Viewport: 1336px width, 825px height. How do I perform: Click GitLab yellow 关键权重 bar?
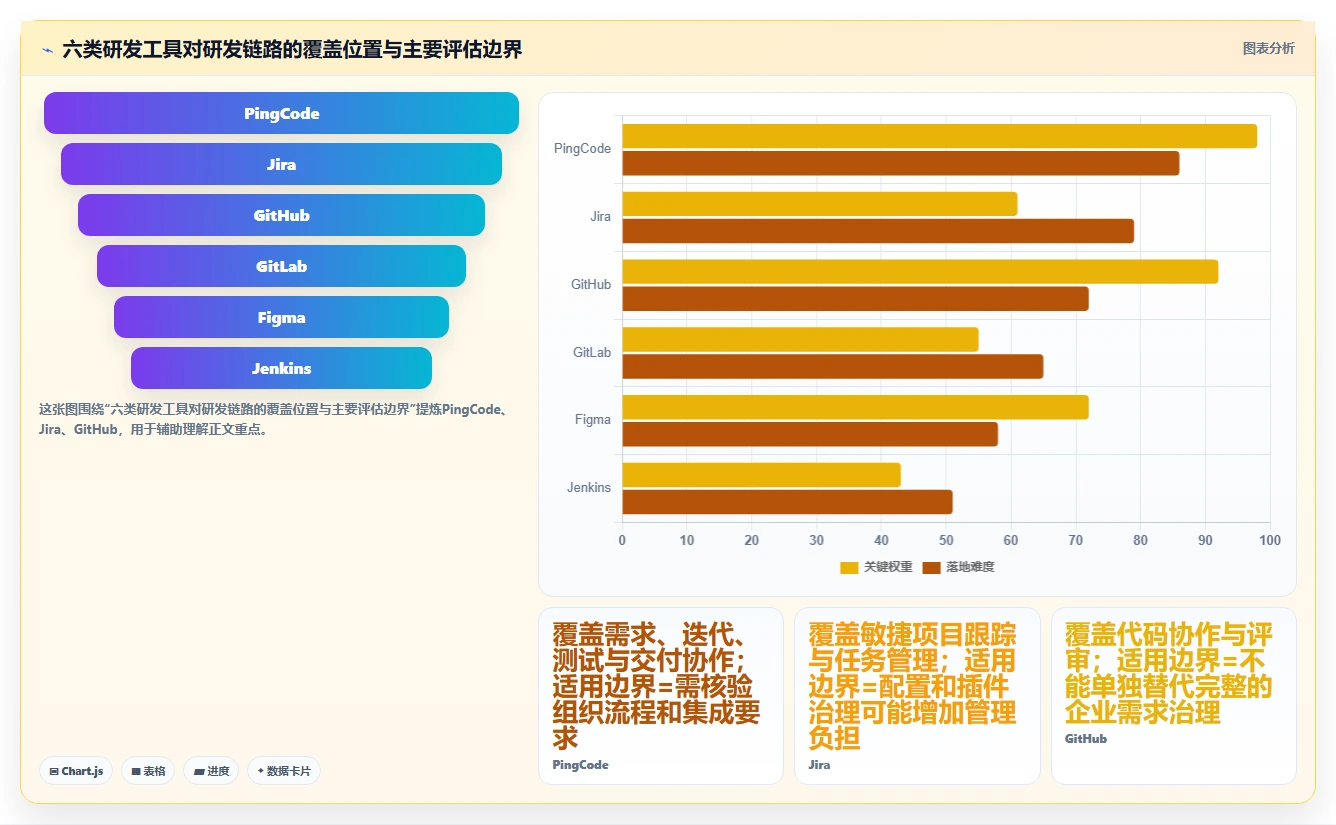(x=801, y=339)
